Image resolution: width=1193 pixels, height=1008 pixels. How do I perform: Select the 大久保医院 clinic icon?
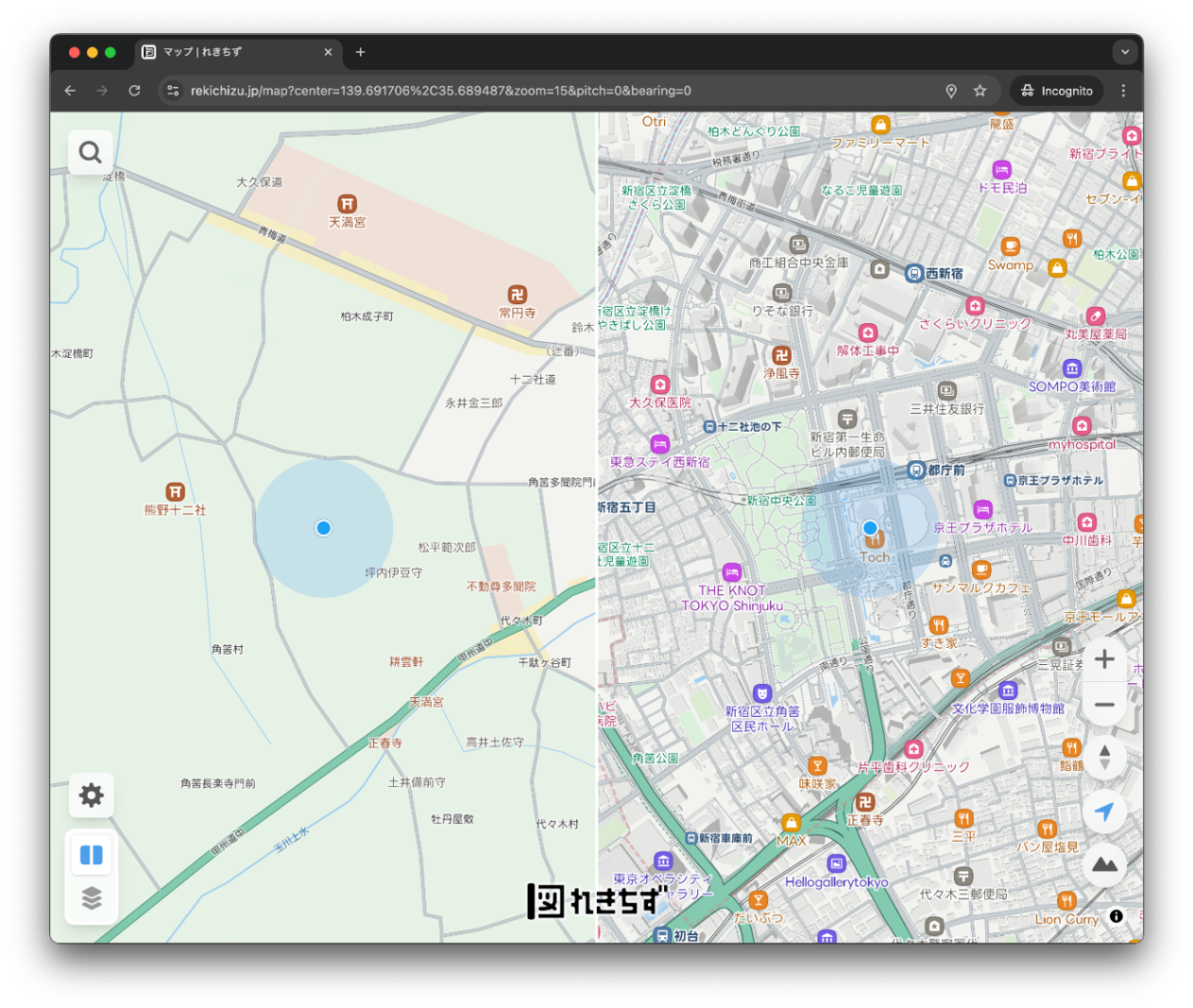(659, 384)
